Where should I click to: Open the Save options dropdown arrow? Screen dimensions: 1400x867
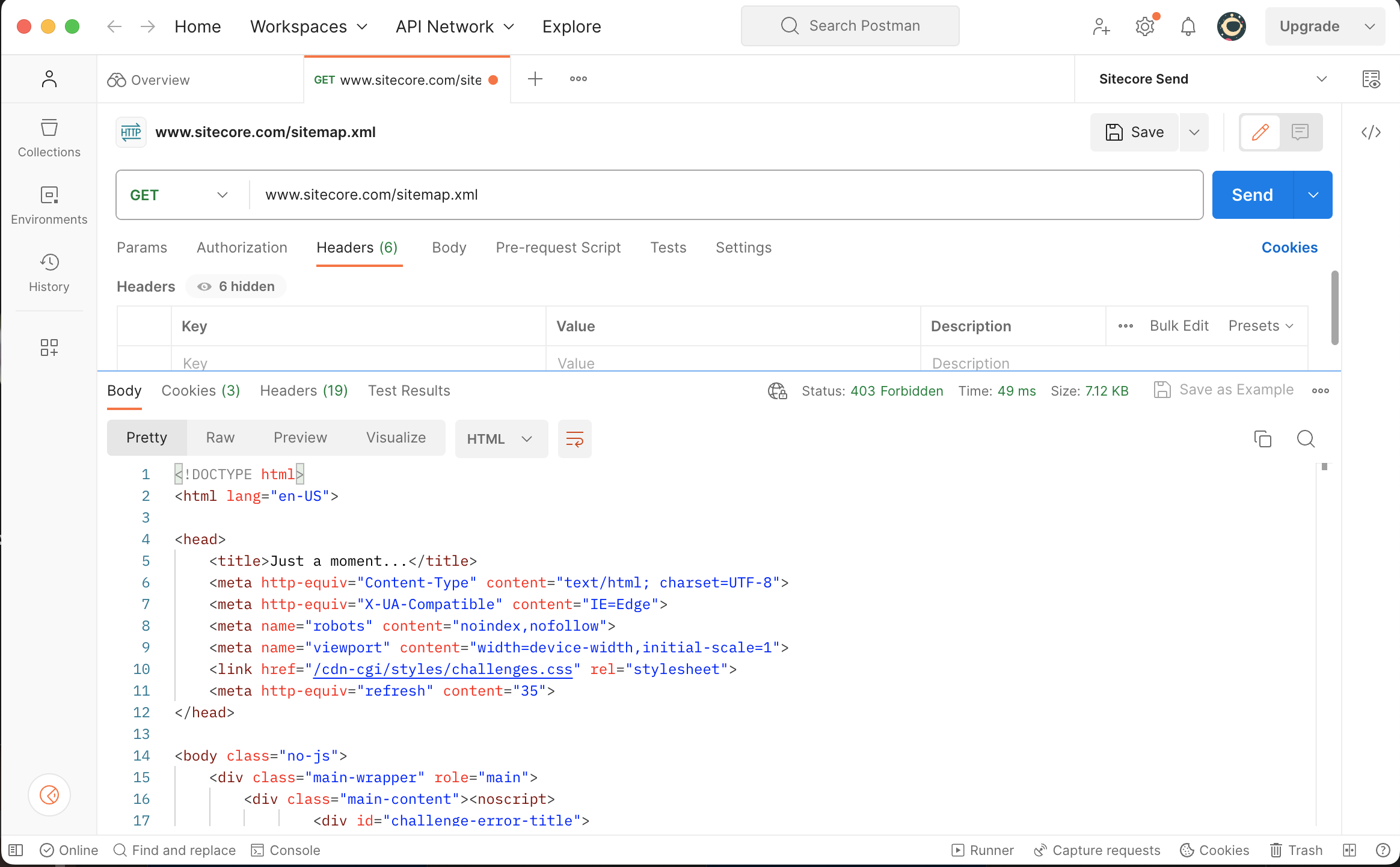pyautogui.click(x=1194, y=132)
